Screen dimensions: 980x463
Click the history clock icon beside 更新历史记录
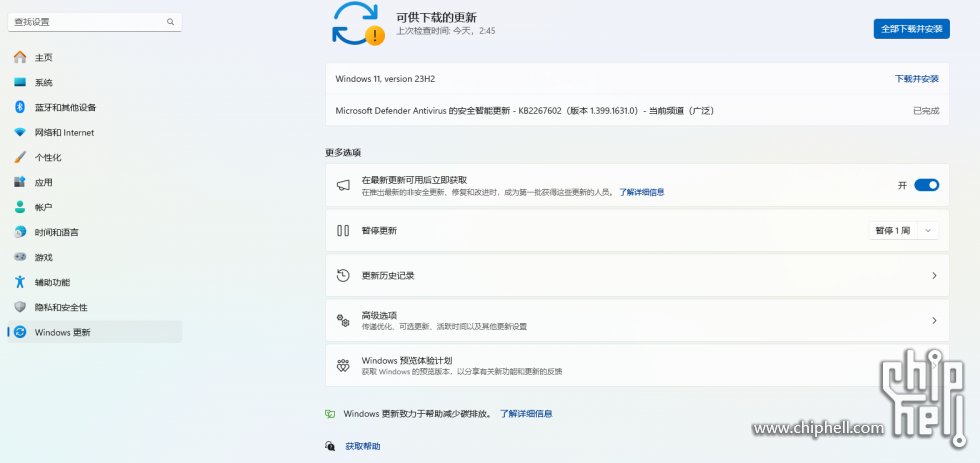click(343, 276)
